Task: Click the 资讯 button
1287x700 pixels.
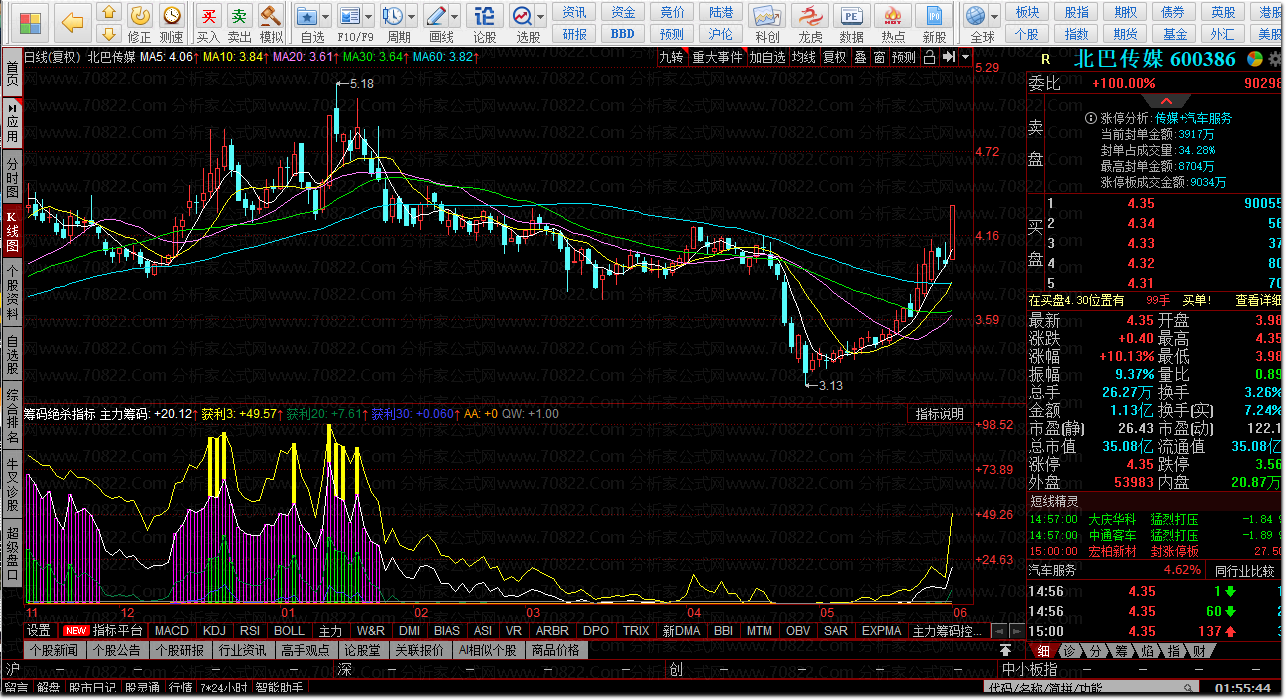Action: (575, 12)
